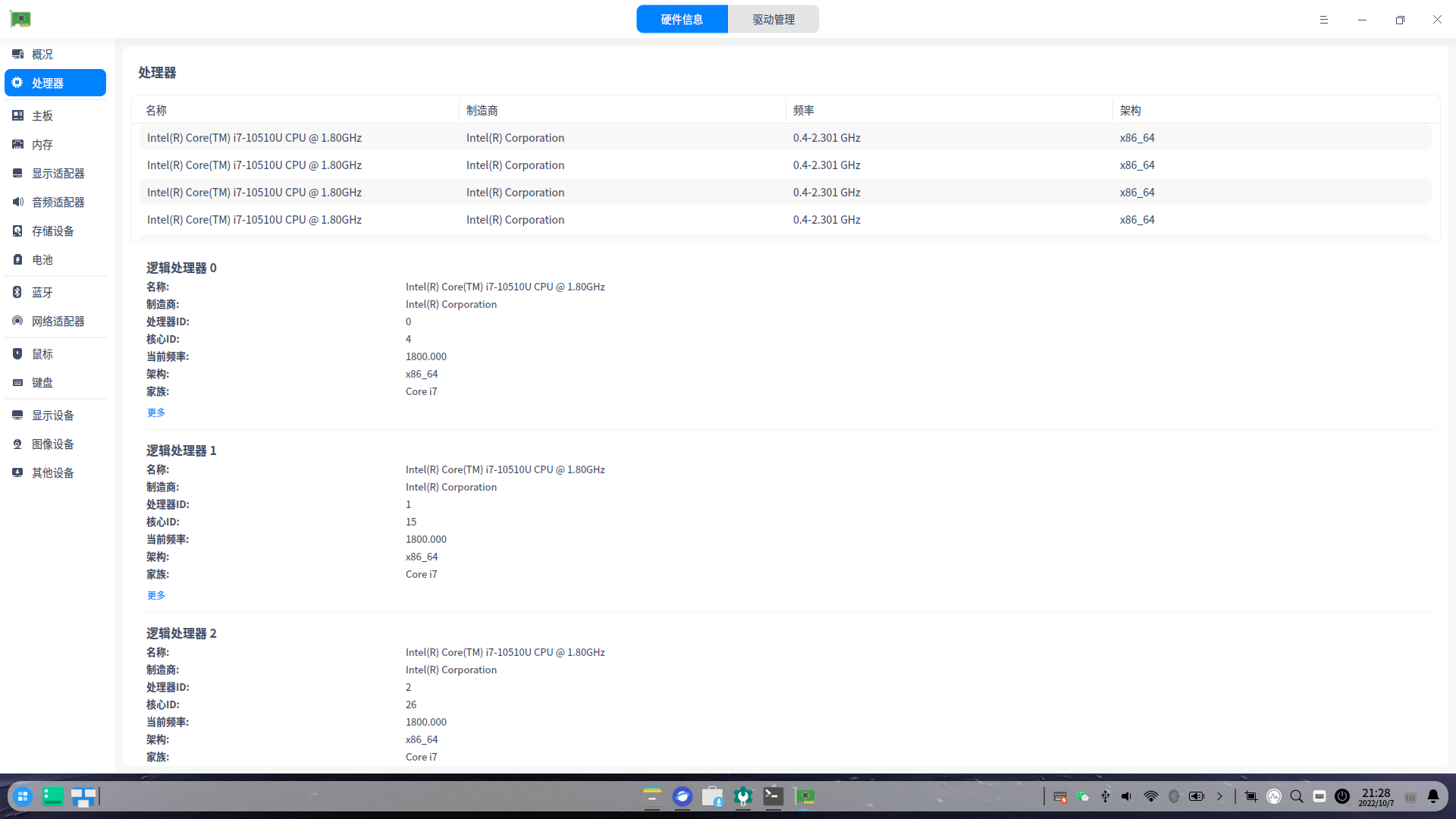Open the multitasking view taskbar icon
This screenshot has height=819, width=1456.
coord(83,796)
